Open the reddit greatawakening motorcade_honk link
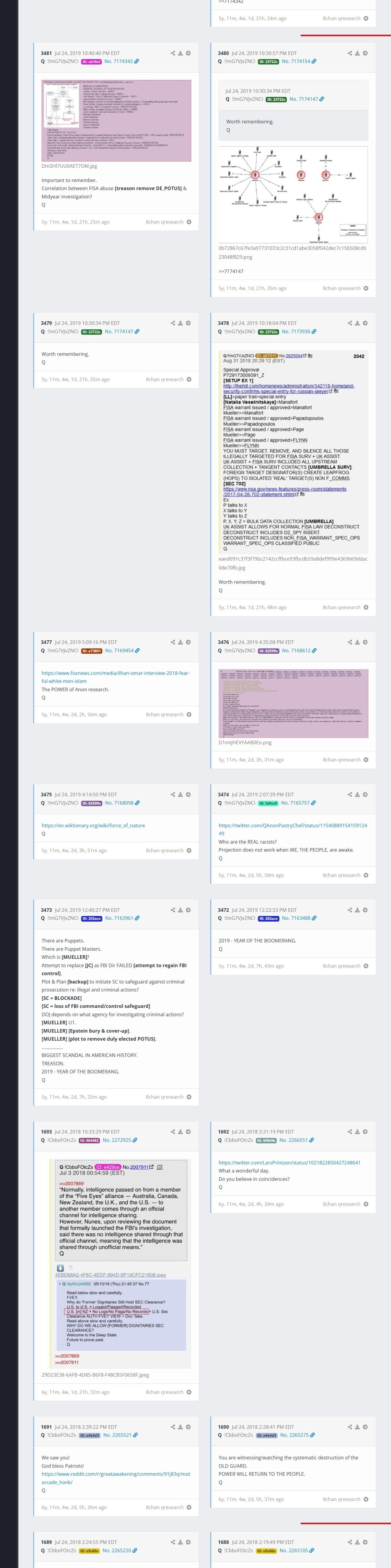Image resolution: width=391 pixels, height=1568 pixels. (x=116, y=1478)
